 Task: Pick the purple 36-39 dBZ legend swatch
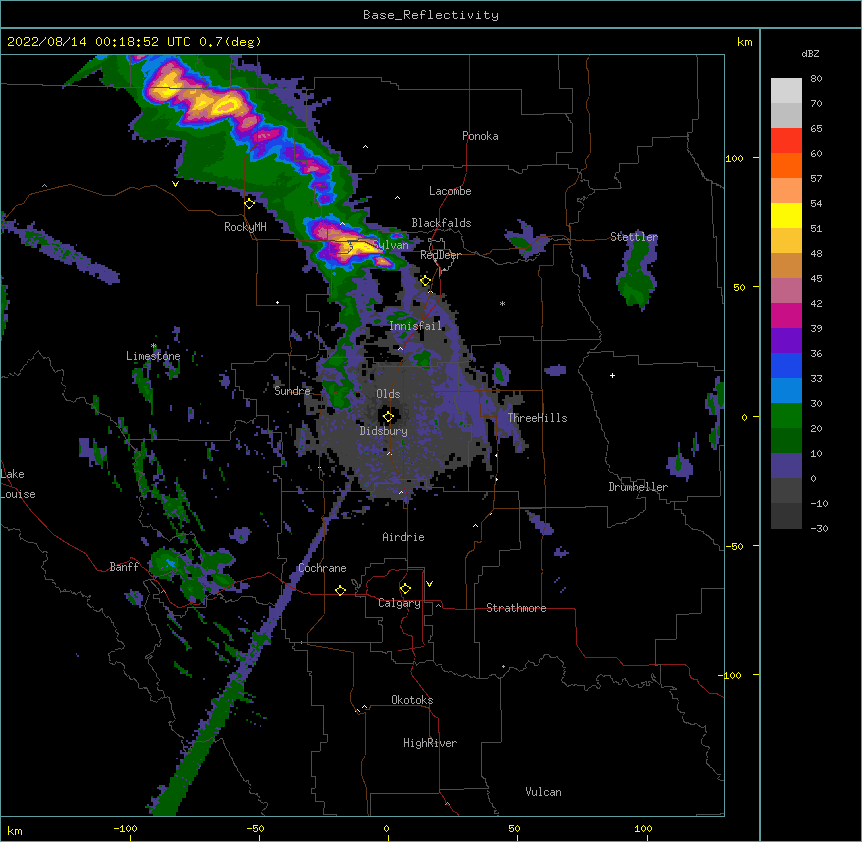(786, 340)
